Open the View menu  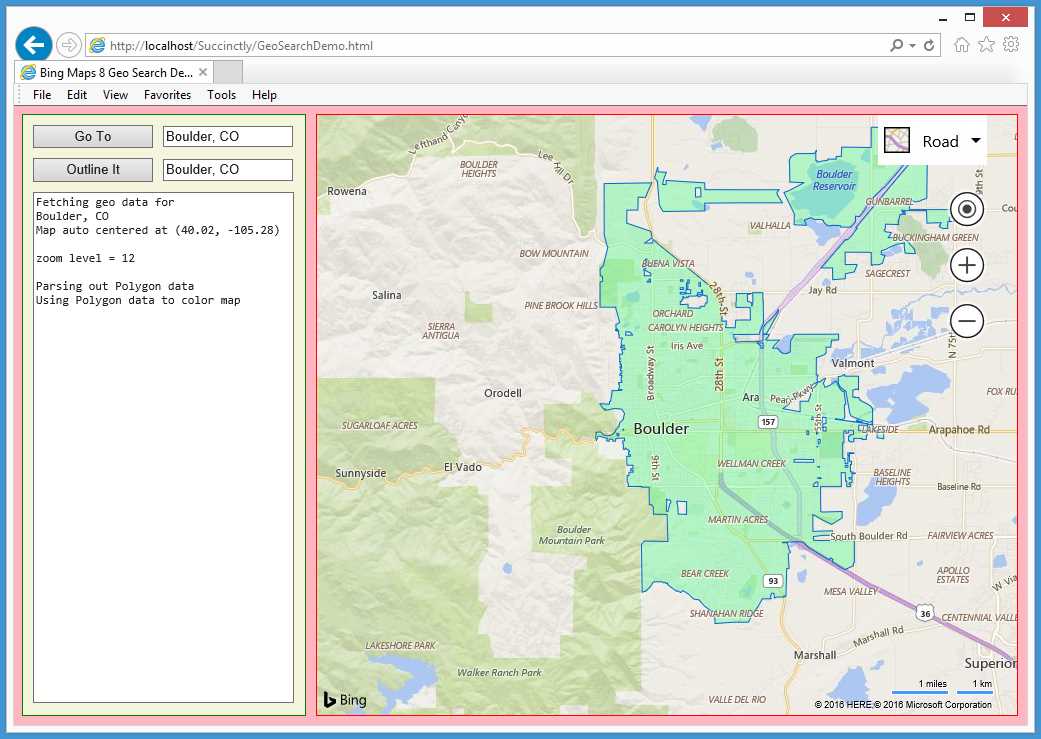point(116,95)
